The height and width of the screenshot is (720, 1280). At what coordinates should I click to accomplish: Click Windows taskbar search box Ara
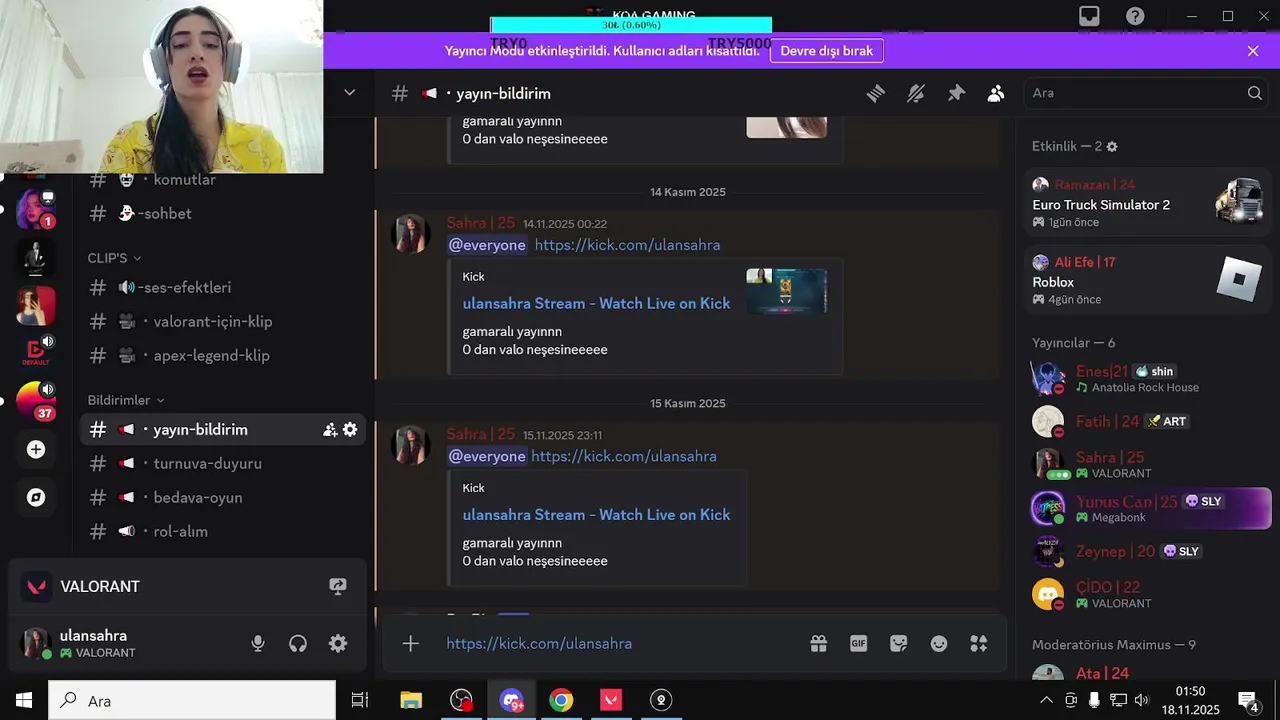pos(192,700)
